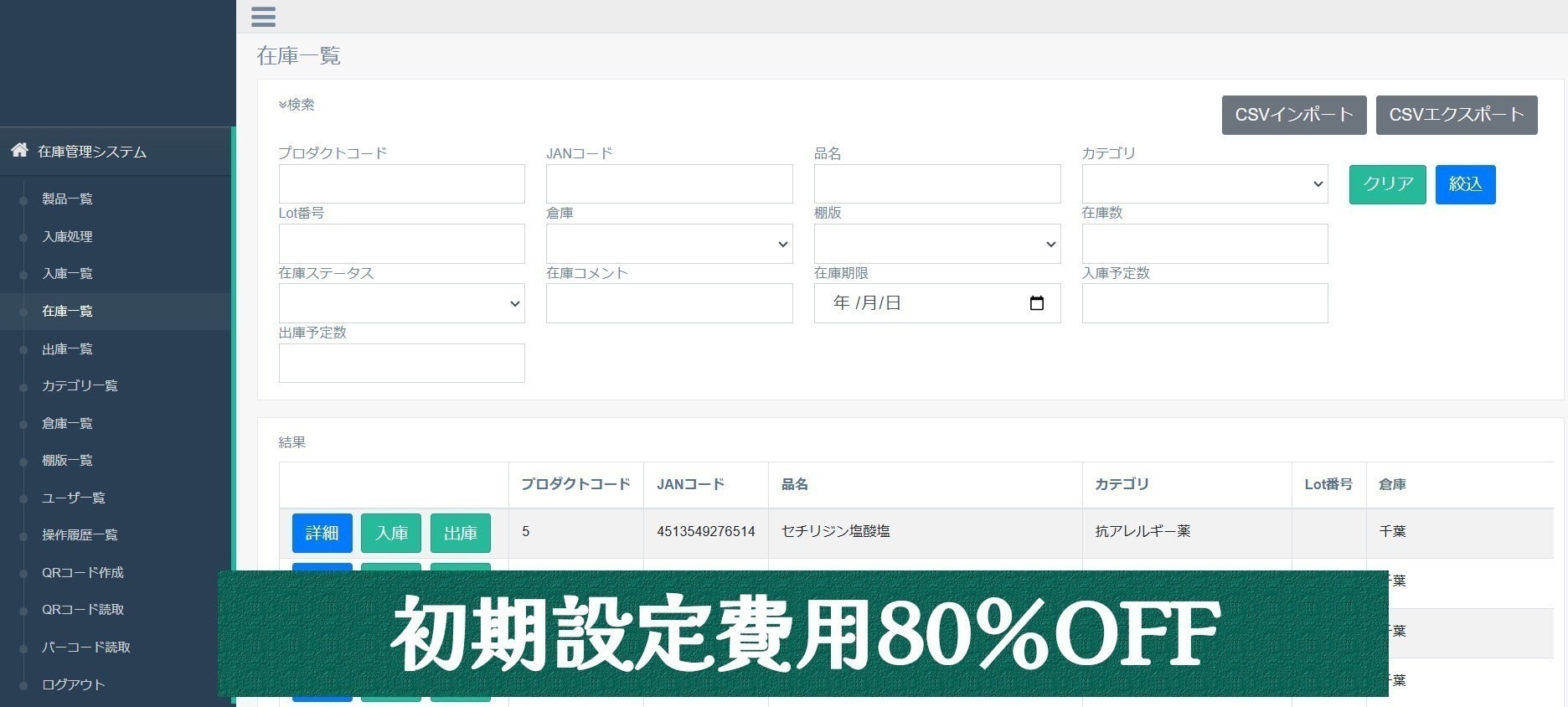Image resolution: width=1568 pixels, height=707 pixels.
Task: Select 出庫一覧 in the sidebar
Action: (67, 349)
